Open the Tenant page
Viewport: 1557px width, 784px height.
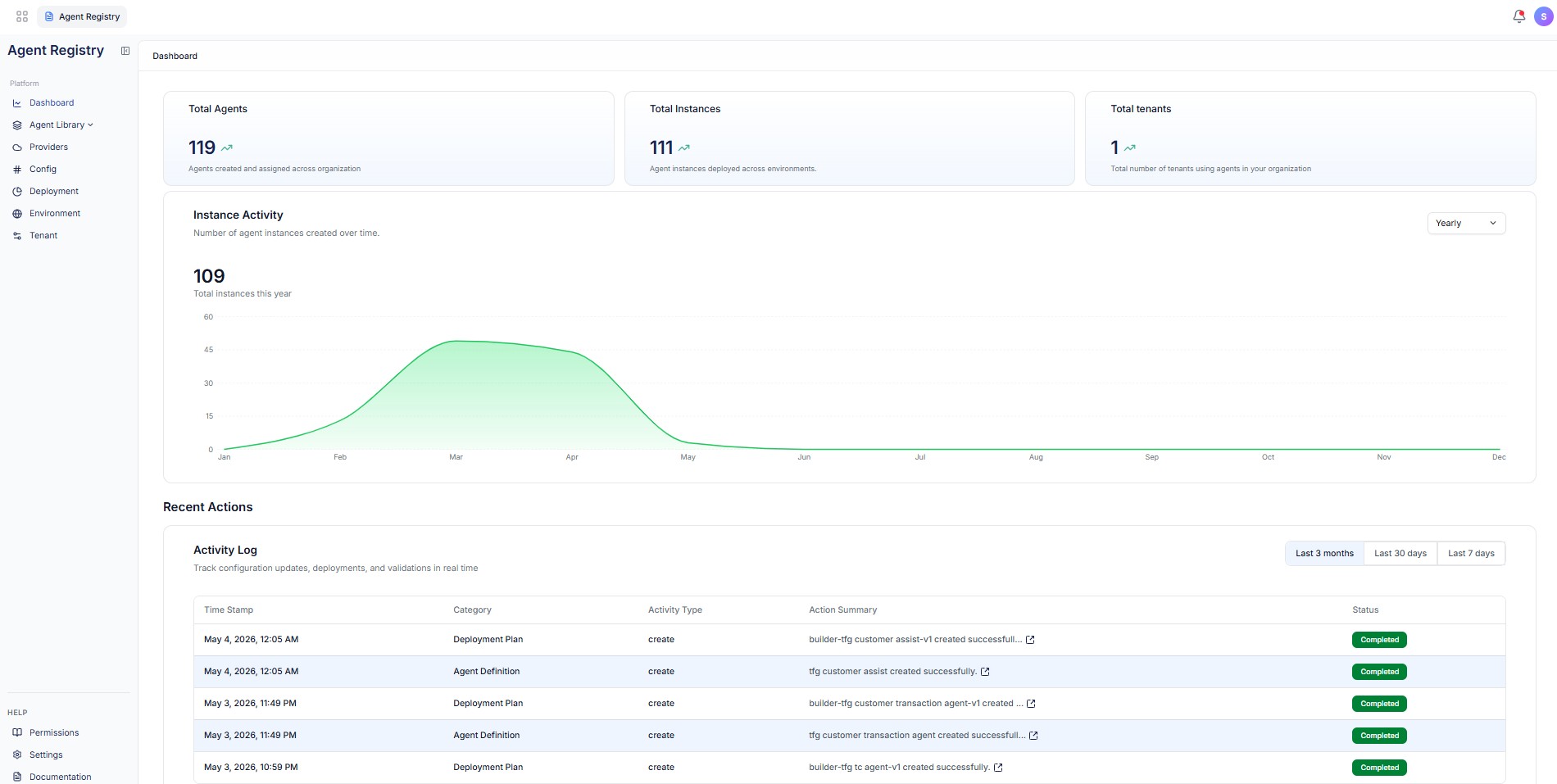[43, 236]
